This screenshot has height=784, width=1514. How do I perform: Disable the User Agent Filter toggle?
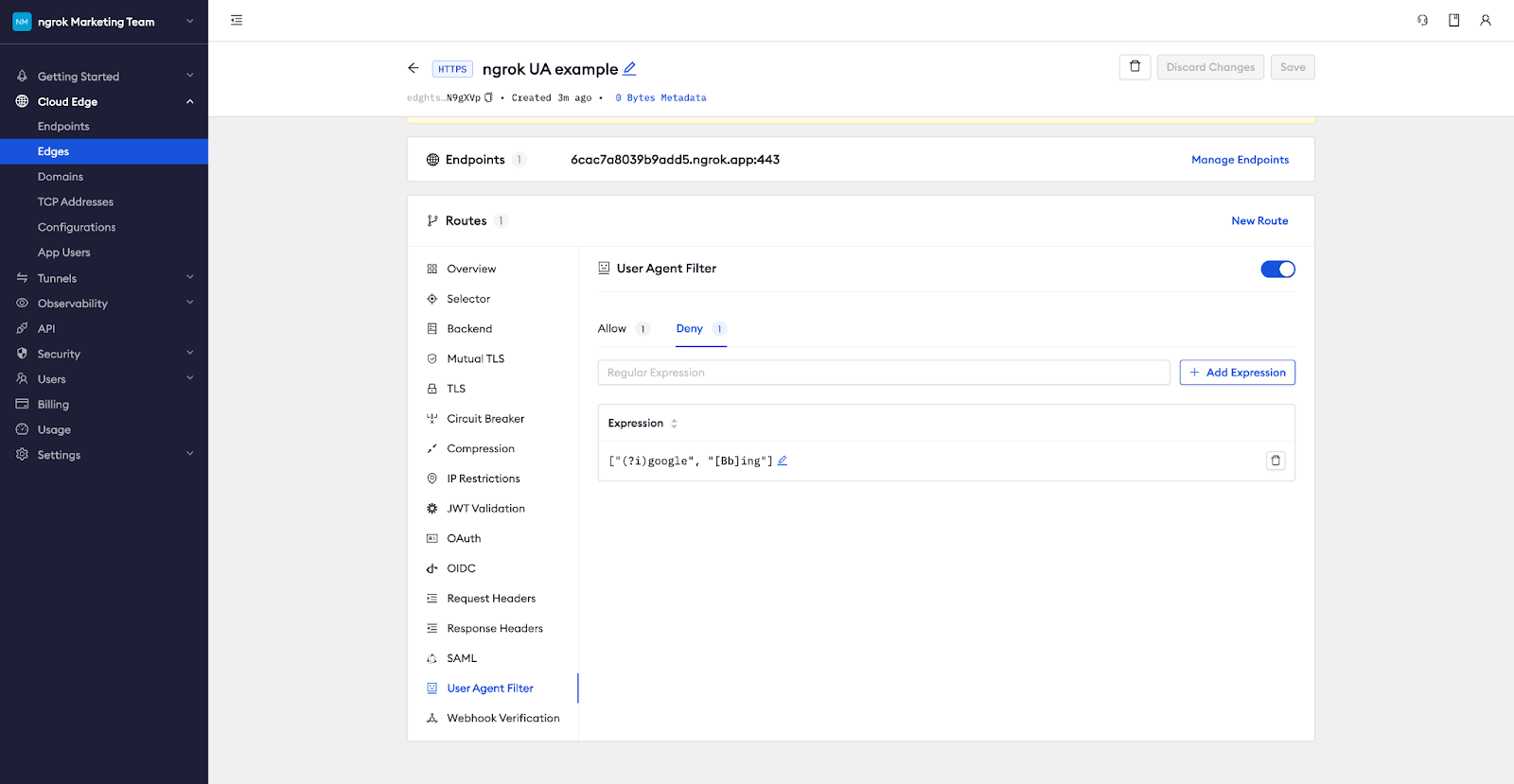point(1277,270)
